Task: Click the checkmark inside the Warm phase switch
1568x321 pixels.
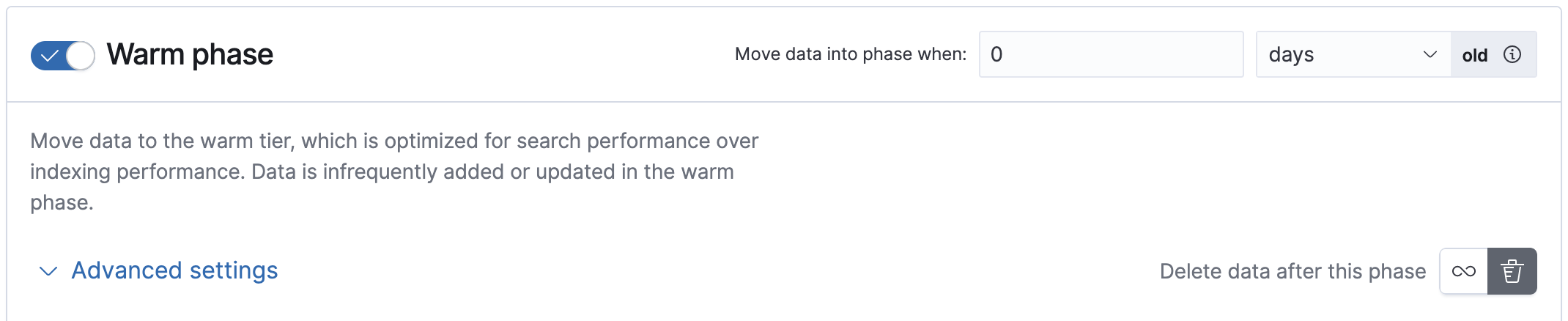Action: [x=49, y=56]
